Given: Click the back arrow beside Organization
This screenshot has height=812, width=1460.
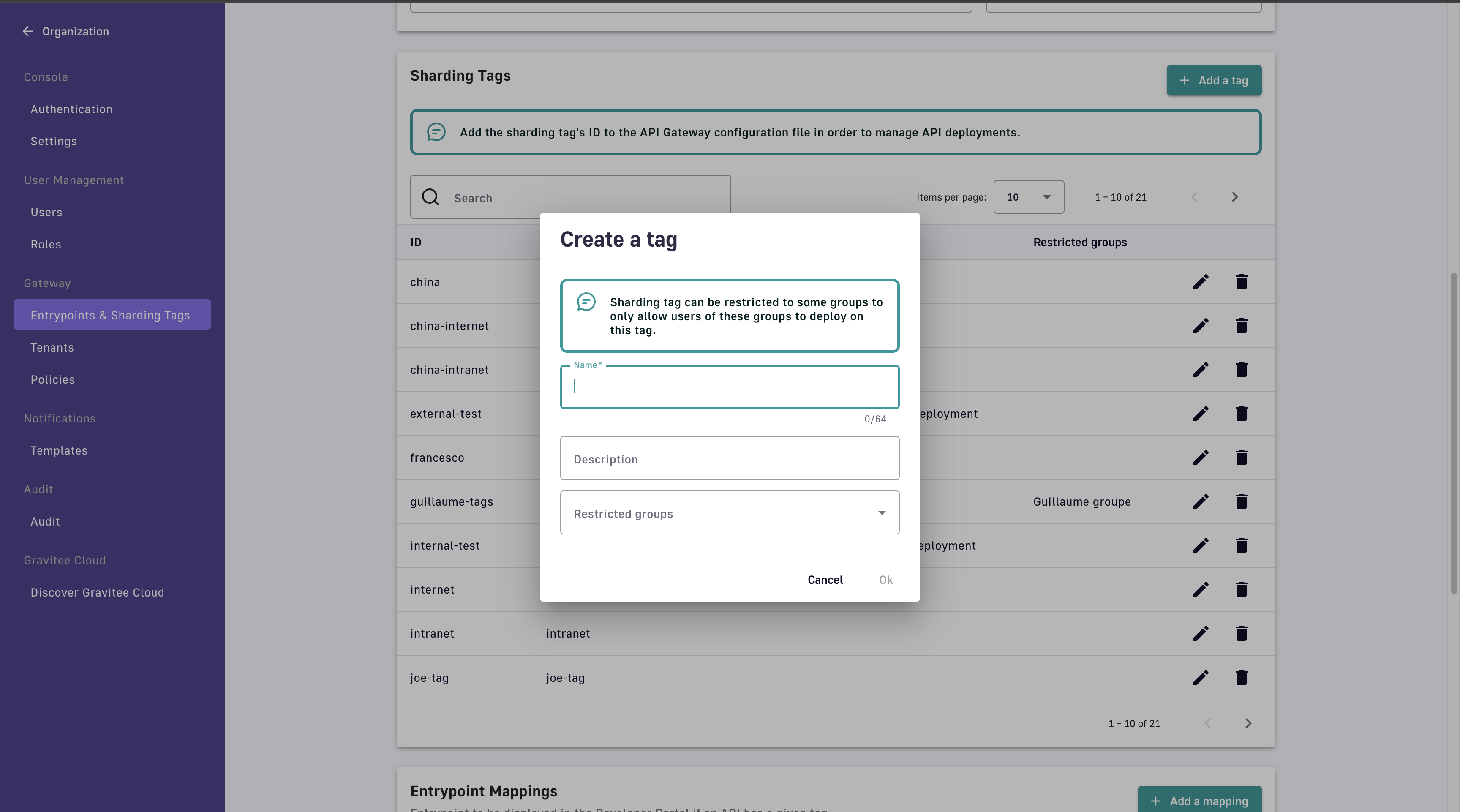Looking at the screenshot, I should point(27,31).
